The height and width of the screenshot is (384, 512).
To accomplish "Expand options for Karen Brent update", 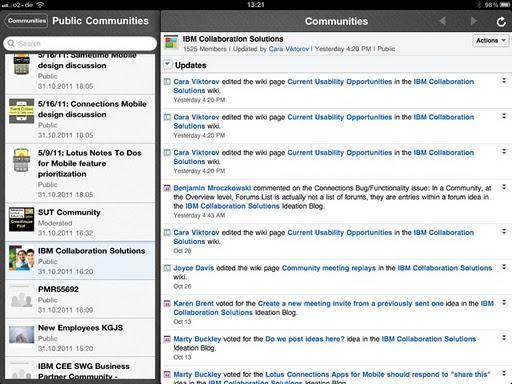I will click(504, 303).
